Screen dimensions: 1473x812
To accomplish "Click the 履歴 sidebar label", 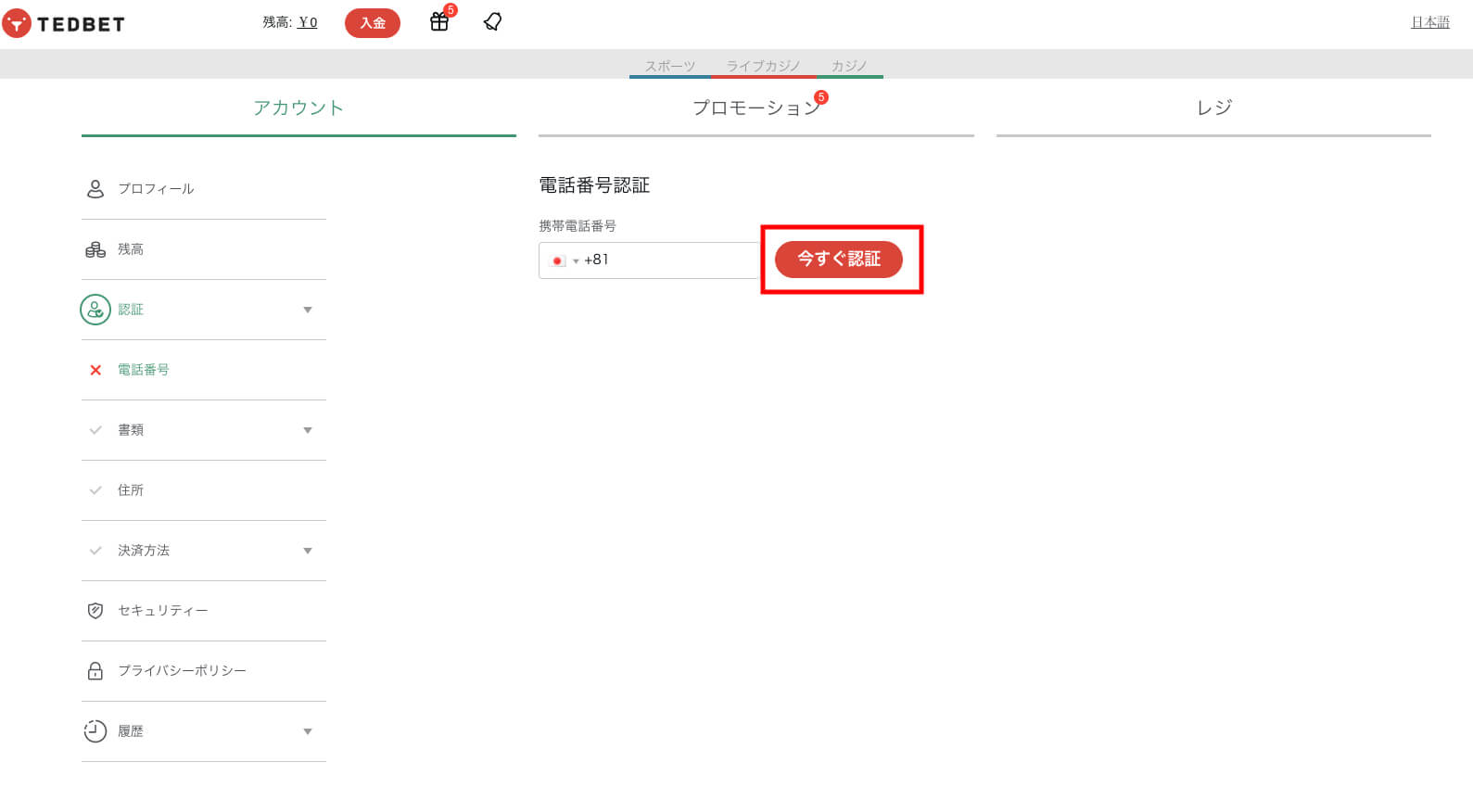I will pyautogui.click(x=131, y=731).
